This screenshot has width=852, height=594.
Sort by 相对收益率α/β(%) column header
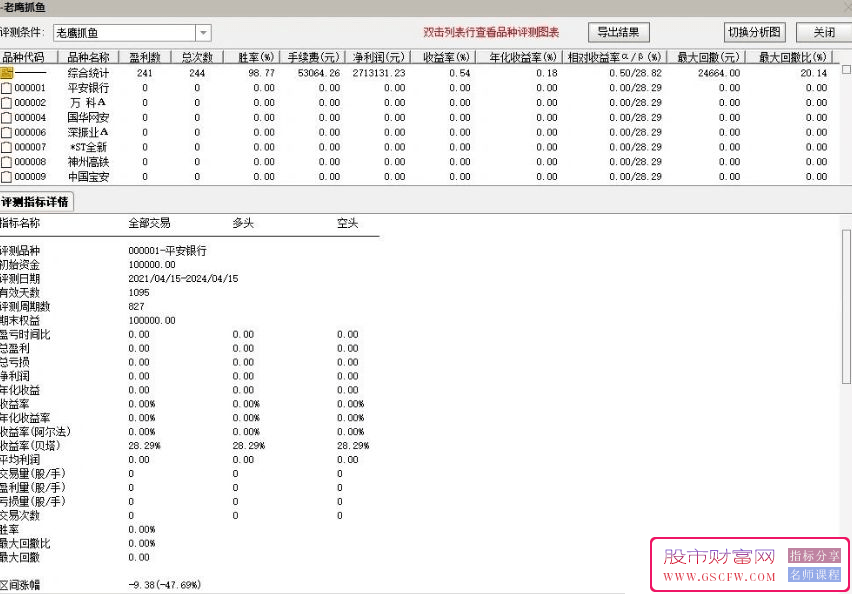[x=614, y=57]
